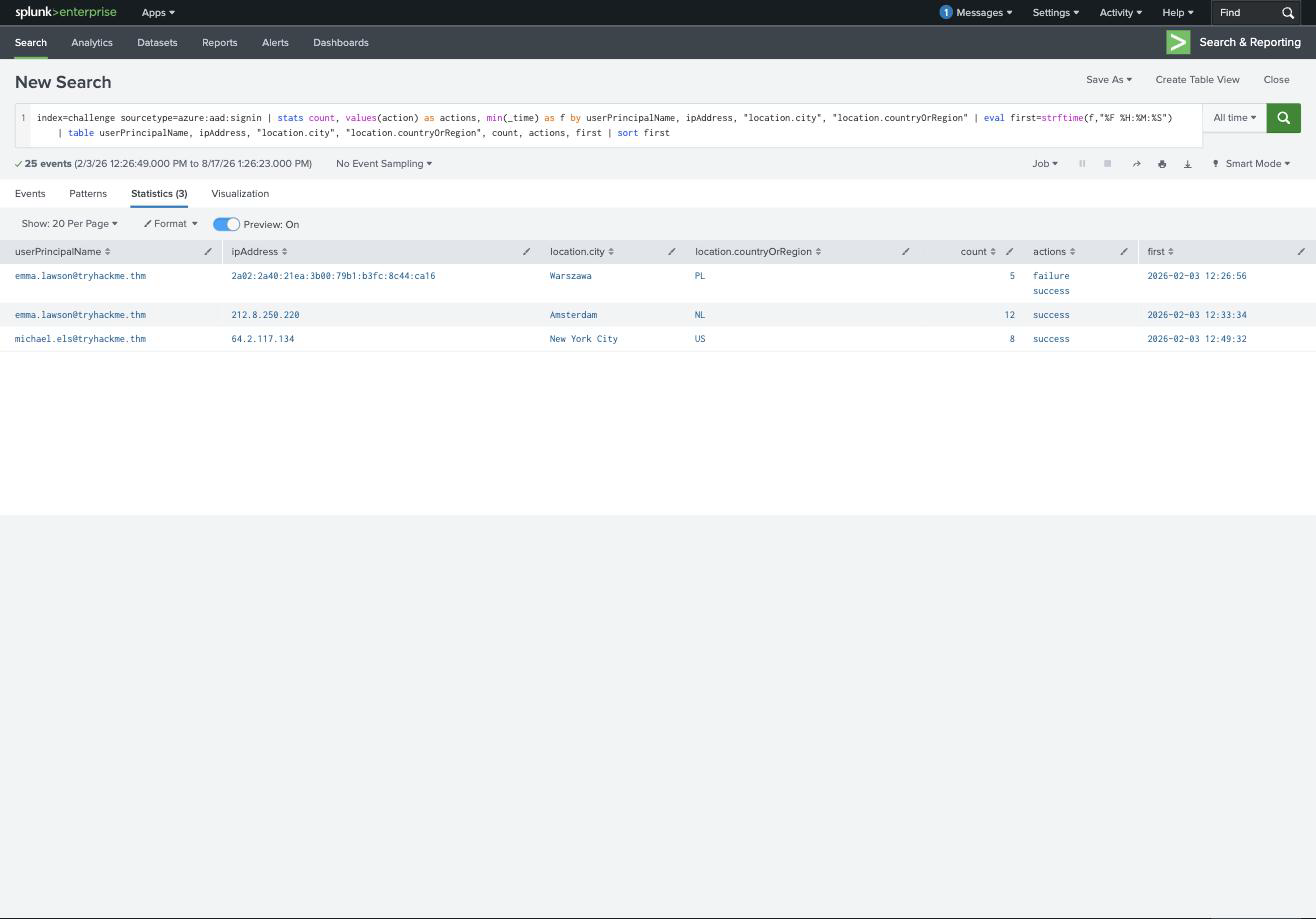
Task: Open the All time range picker
Action: click(1234, 118)
